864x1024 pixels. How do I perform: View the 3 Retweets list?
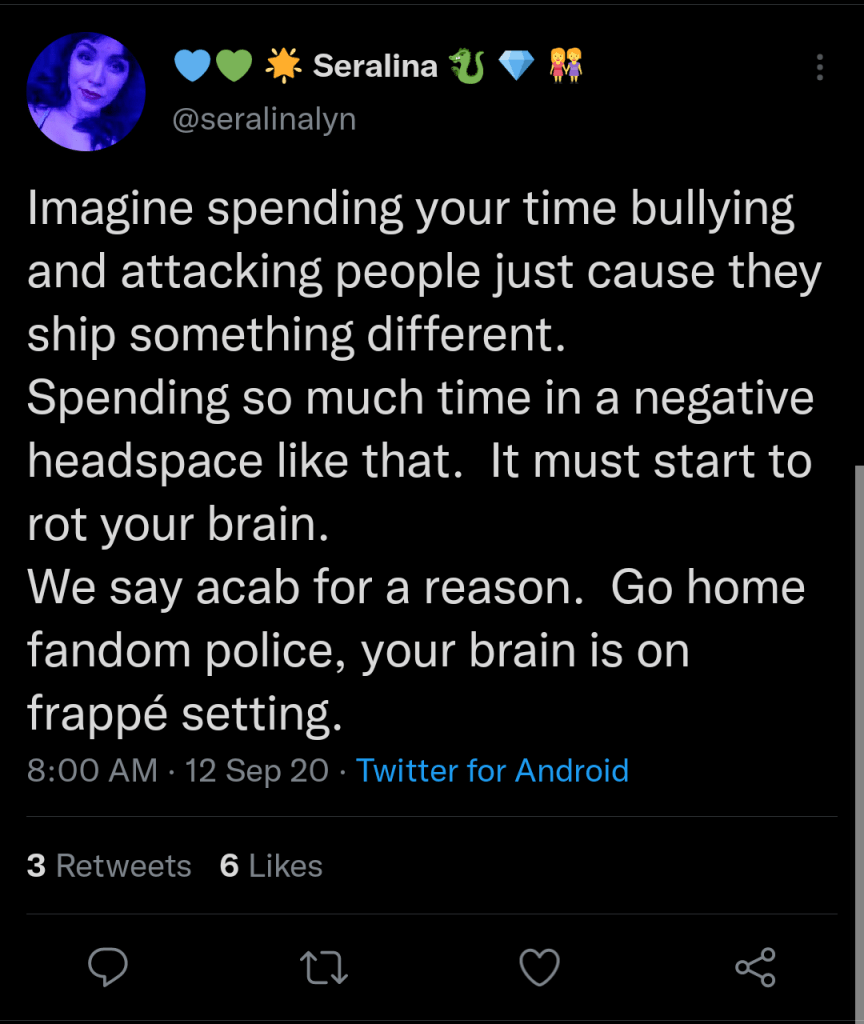[x=109, y=865]
